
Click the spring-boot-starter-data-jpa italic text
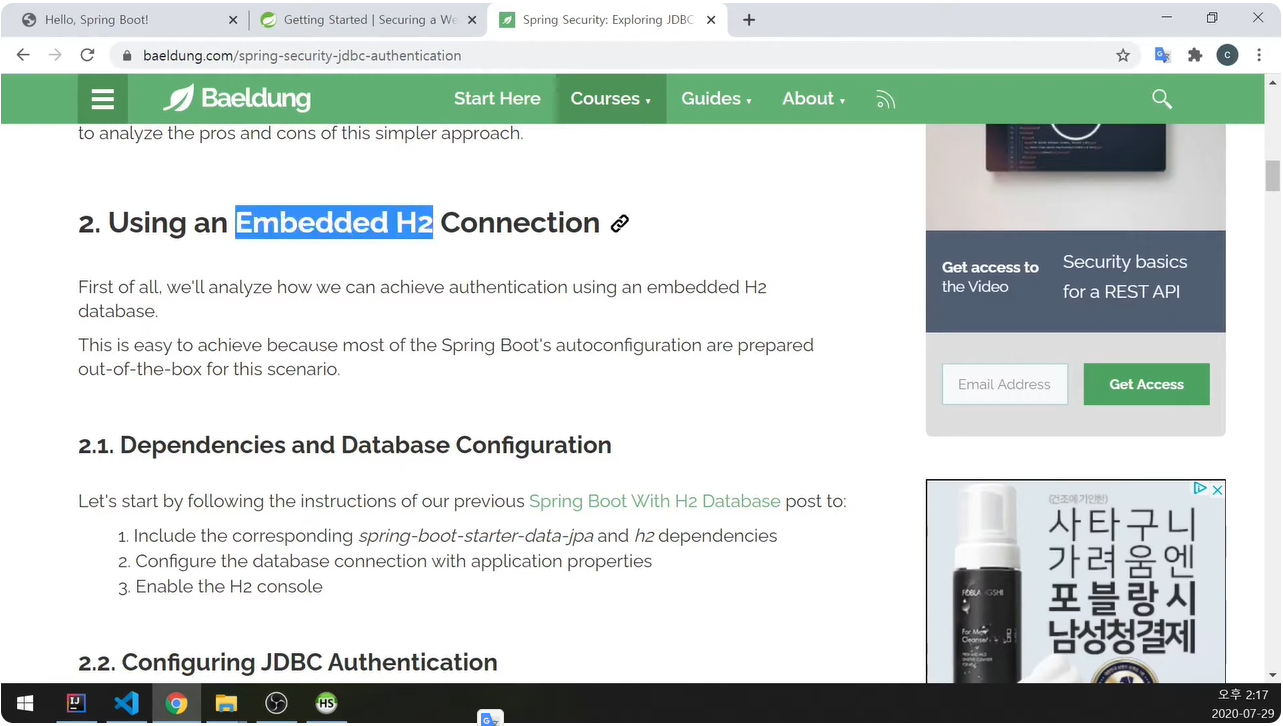(x=475, y=536)
